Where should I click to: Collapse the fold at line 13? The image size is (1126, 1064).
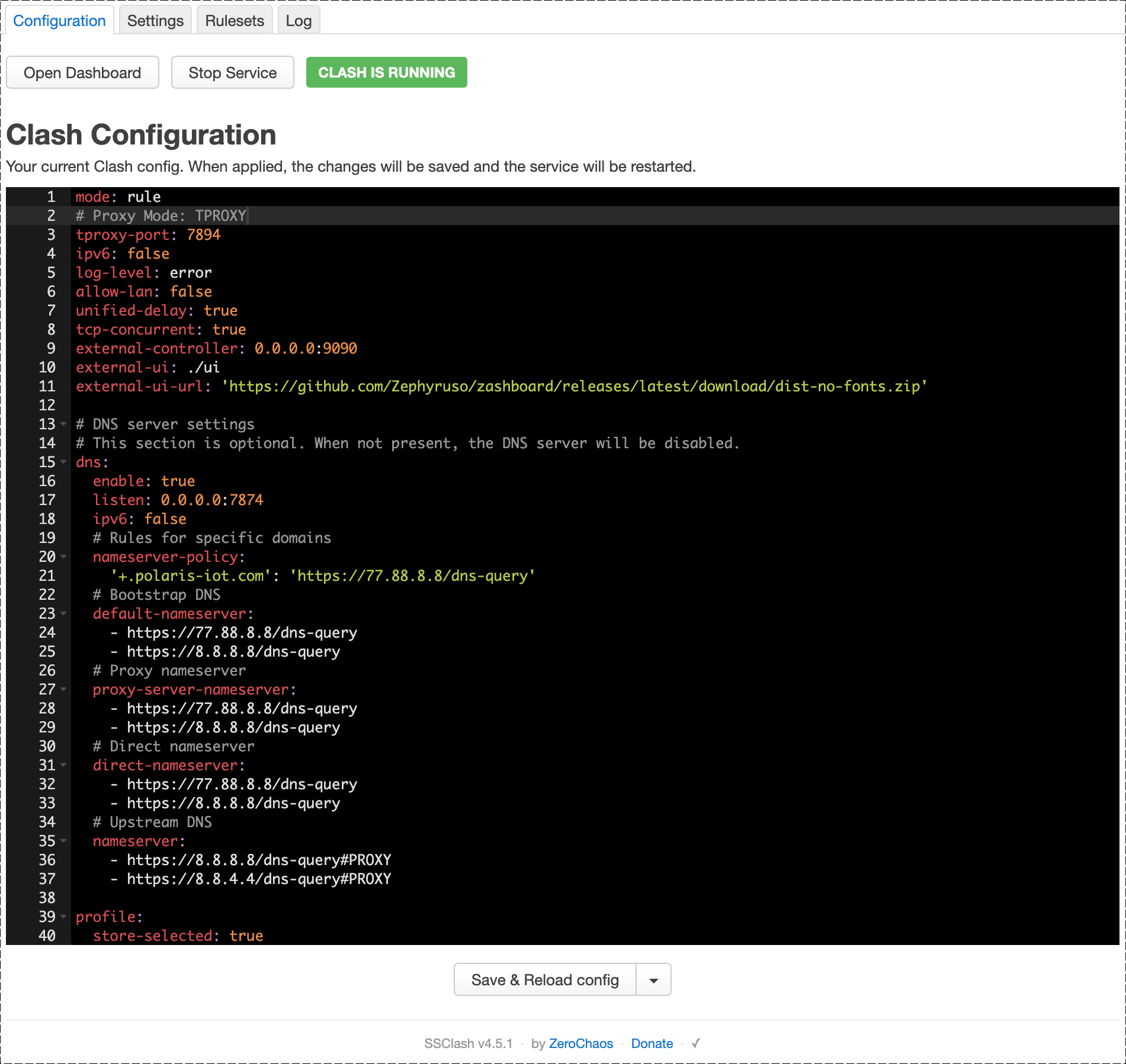[63, 424]
